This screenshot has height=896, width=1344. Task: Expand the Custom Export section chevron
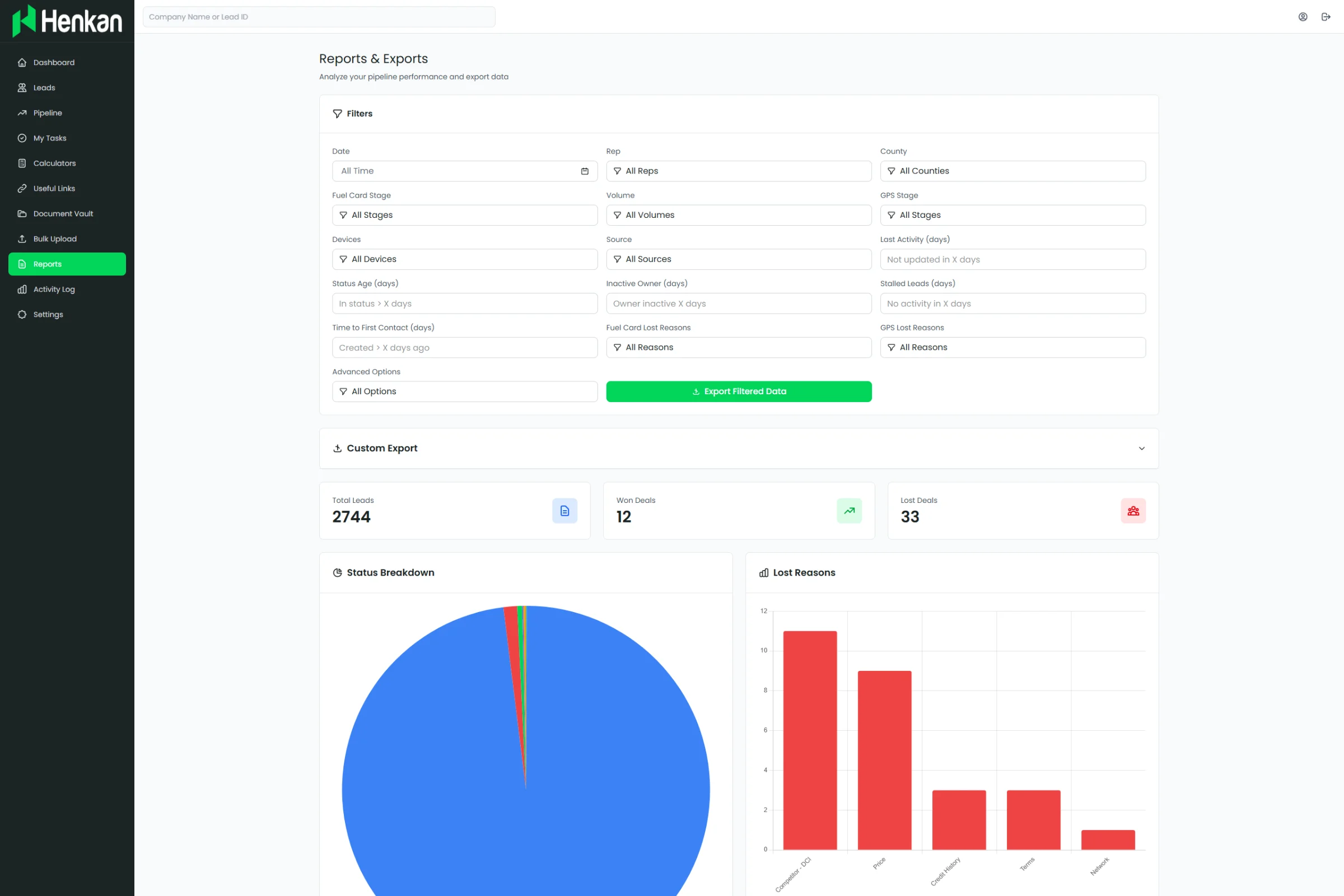click(x=1141, y=448)
